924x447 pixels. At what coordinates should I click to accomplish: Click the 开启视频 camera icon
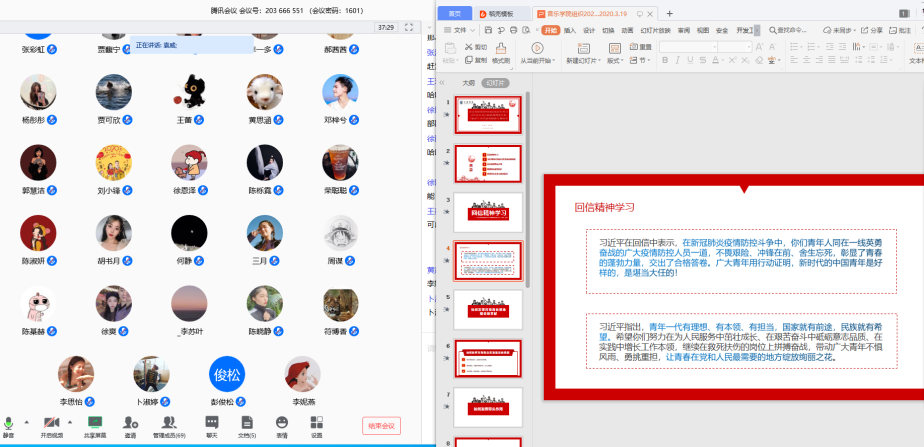(51, 424)
